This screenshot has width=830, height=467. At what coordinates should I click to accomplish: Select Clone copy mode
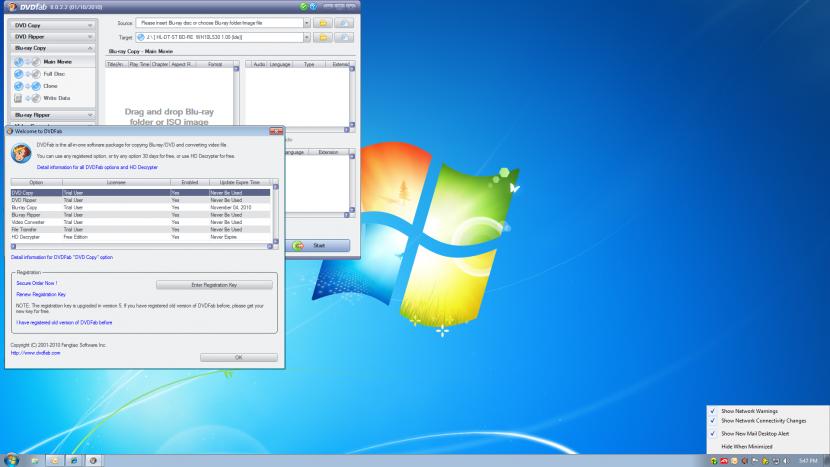[52, 86]
